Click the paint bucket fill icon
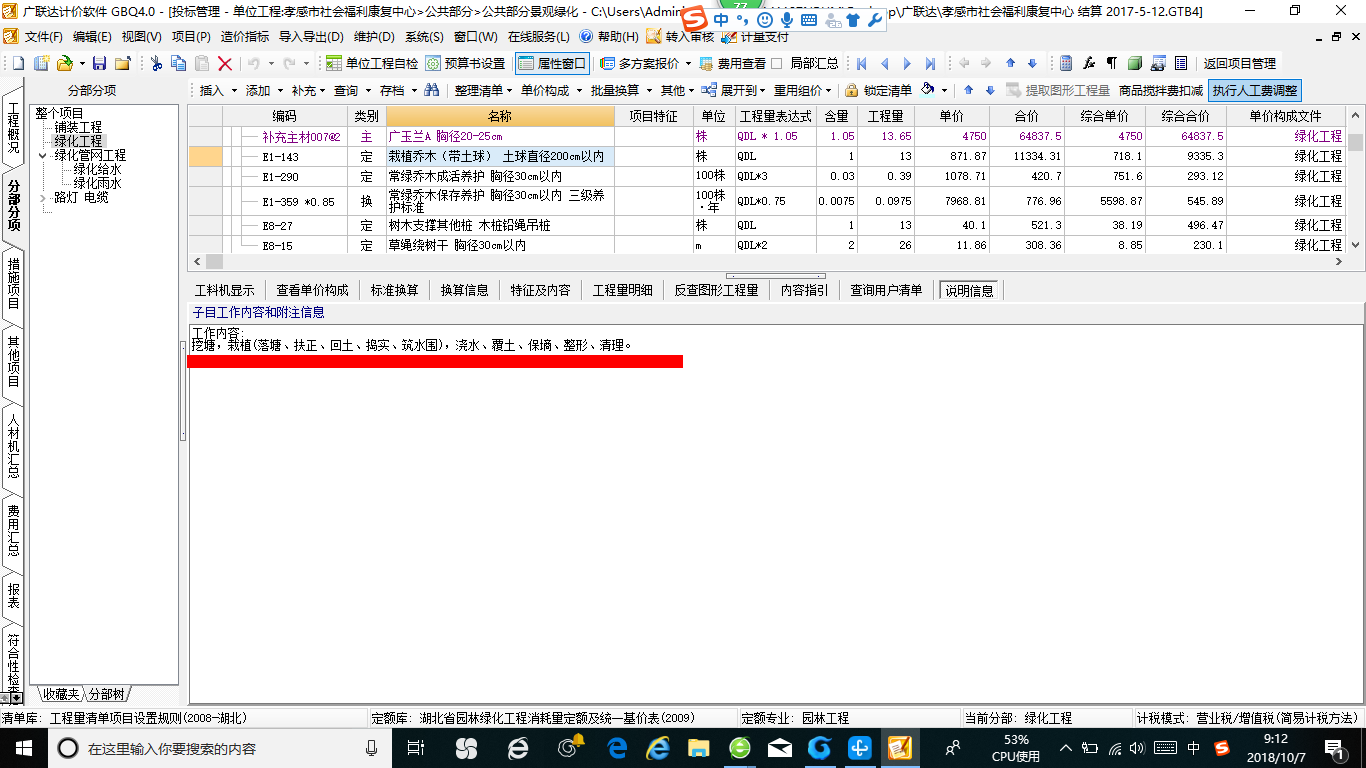This screenshot has width=1366, height=768. coord(928,90)
